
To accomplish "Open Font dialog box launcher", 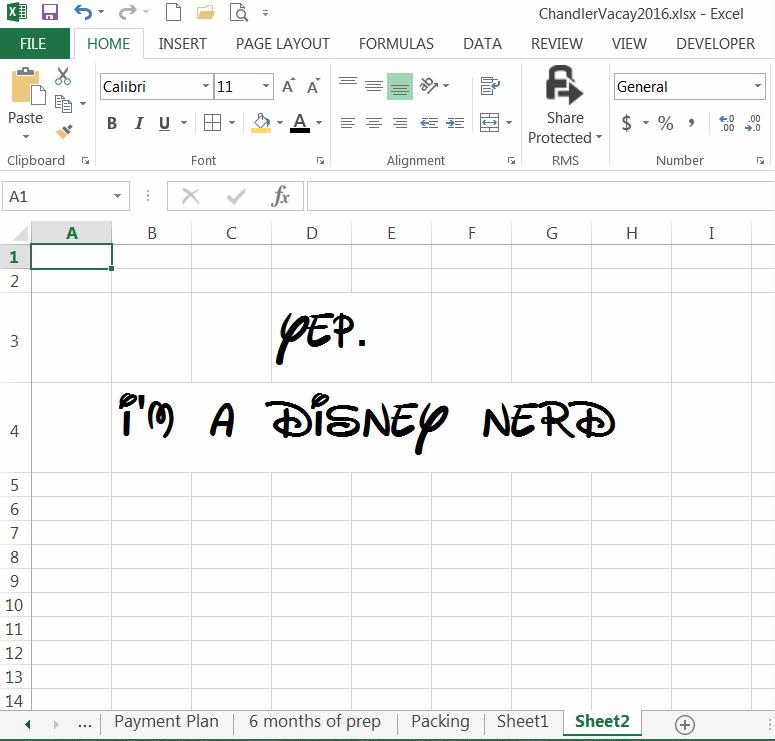I will 320,161.
